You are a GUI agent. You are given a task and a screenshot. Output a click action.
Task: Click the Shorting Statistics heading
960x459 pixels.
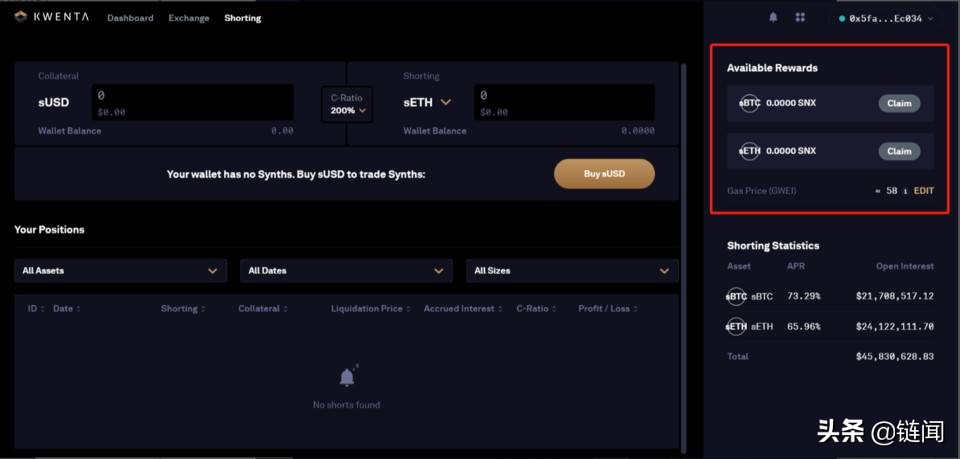click(773, 245)
